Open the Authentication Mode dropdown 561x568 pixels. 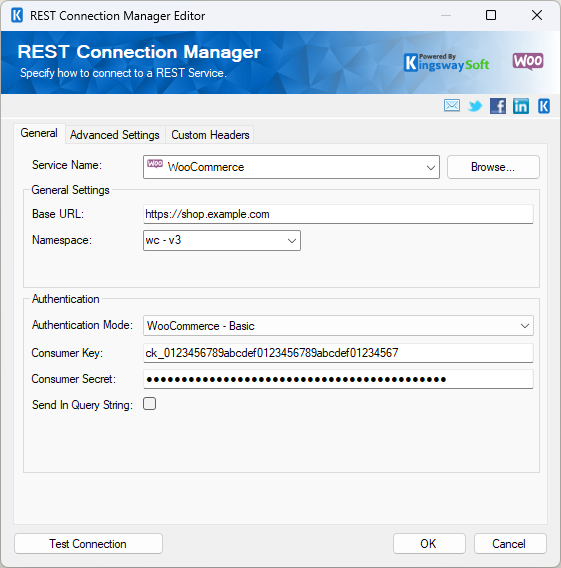tap(338, 326)
